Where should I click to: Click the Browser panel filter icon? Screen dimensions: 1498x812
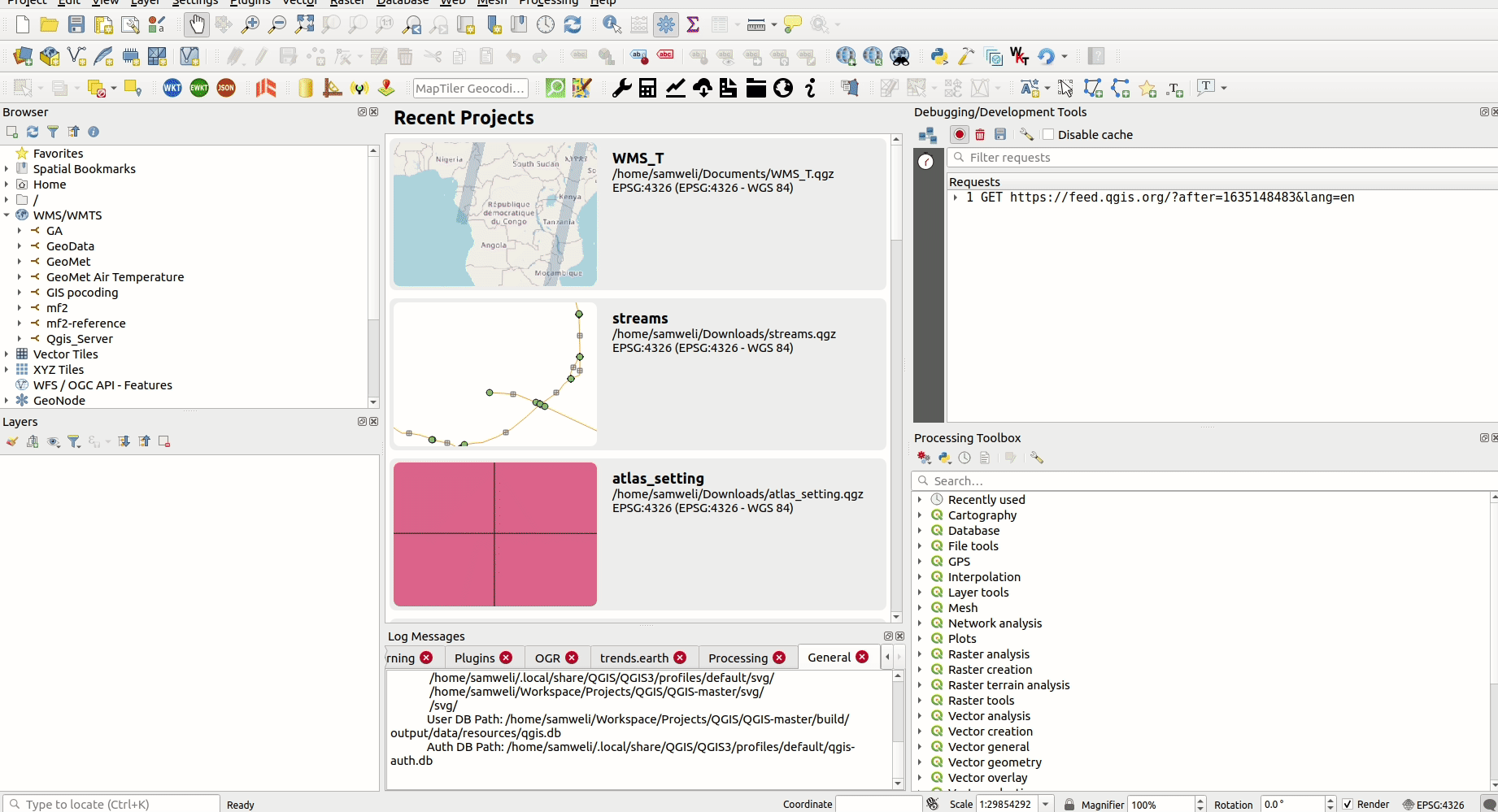pyautogui.click(x=53, y=132)
